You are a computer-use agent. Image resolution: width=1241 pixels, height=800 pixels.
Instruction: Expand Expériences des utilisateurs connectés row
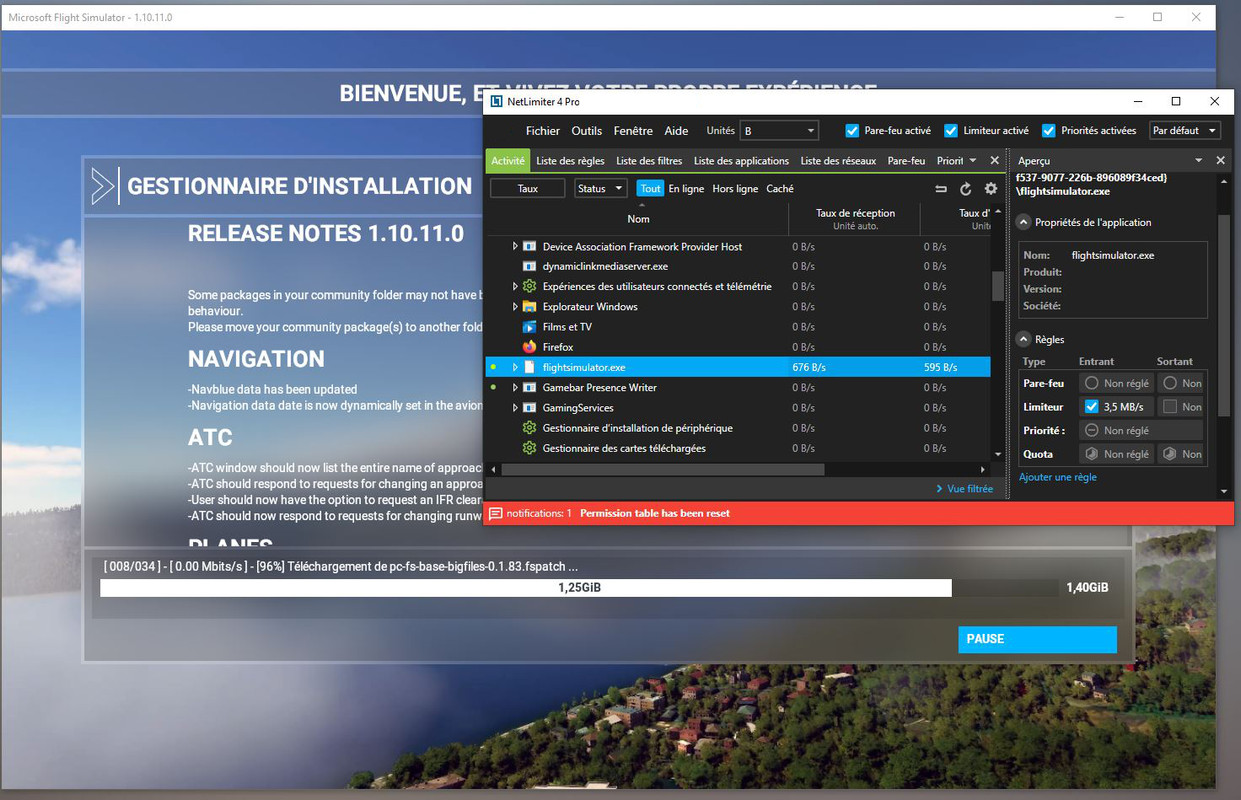click(x=515, y=286)
